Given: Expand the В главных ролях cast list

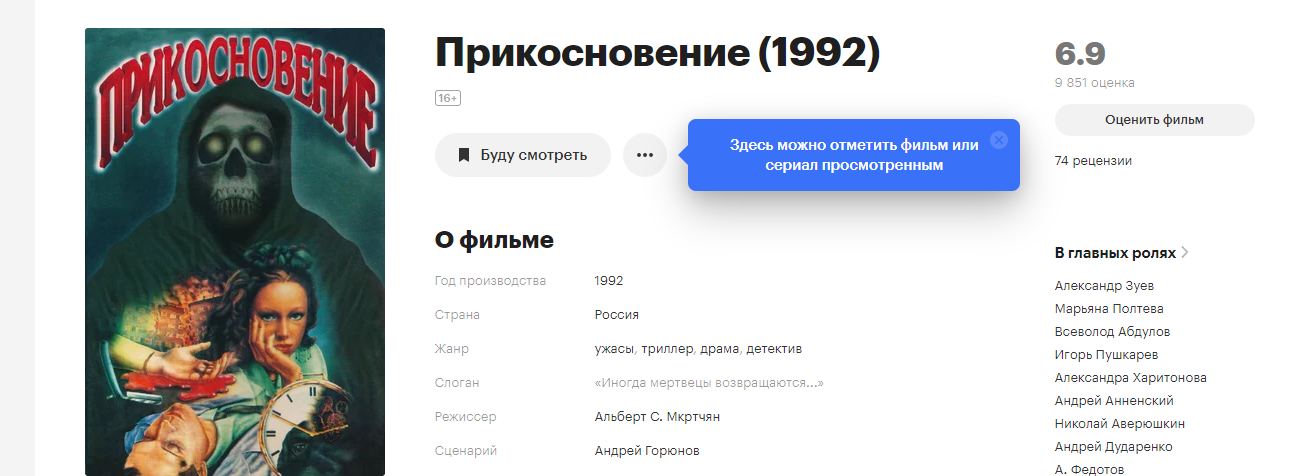Looking at the screenshot, I should (x=1122, y=253).
